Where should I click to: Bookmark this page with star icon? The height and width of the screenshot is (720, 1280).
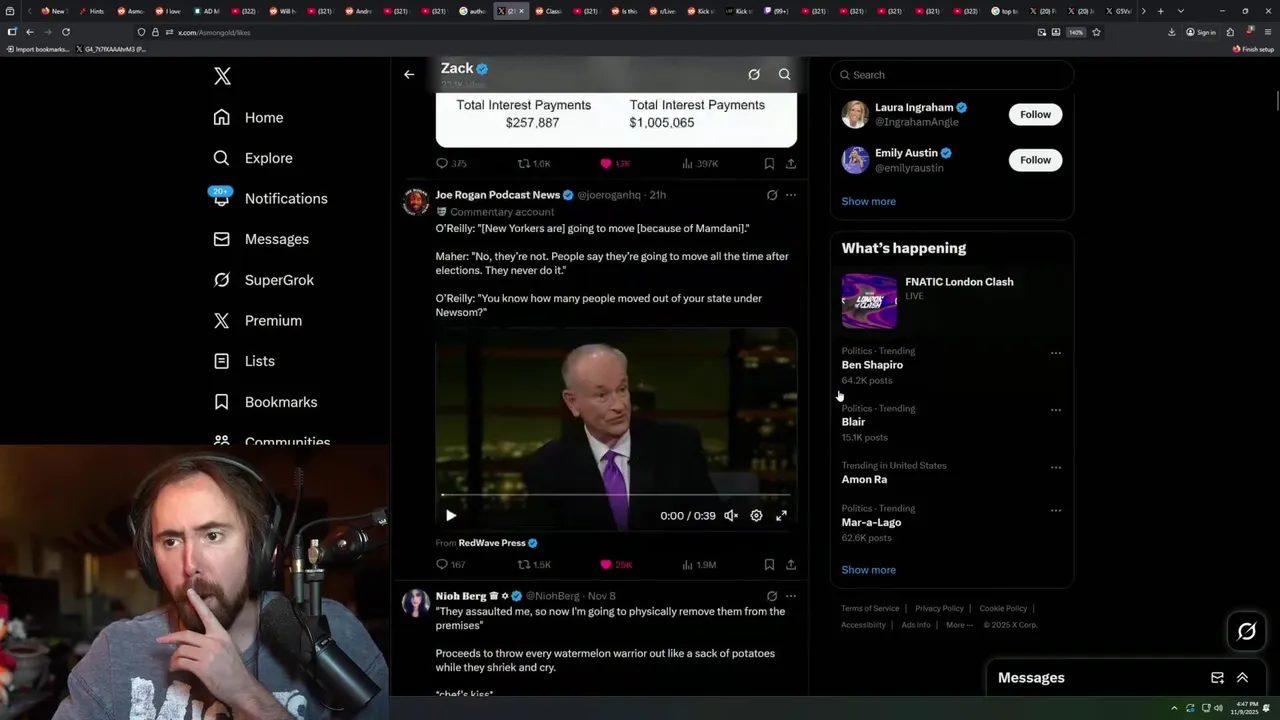click(x=1096, y=32)
